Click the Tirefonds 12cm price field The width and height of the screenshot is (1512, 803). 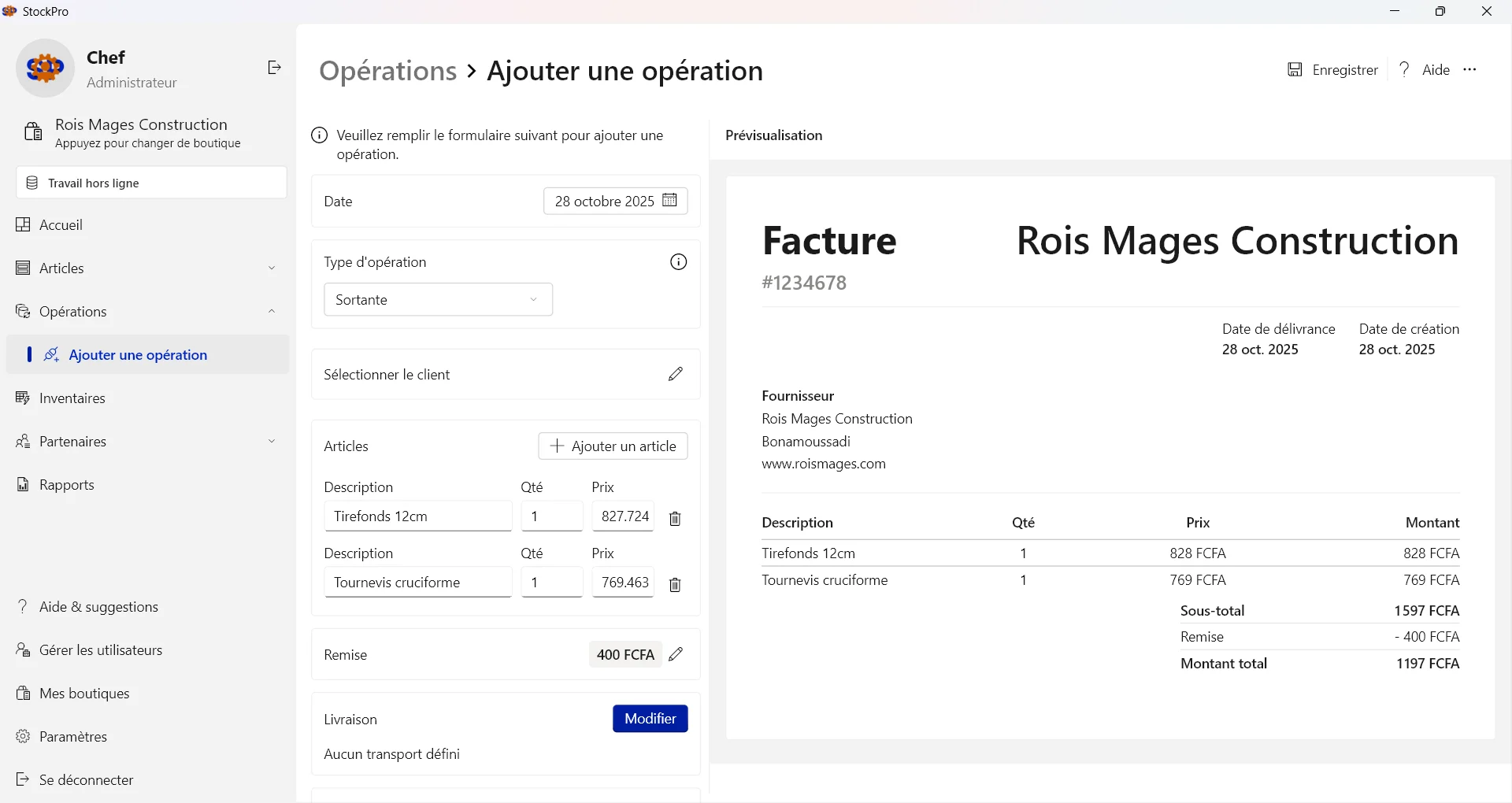coord(623,516)
